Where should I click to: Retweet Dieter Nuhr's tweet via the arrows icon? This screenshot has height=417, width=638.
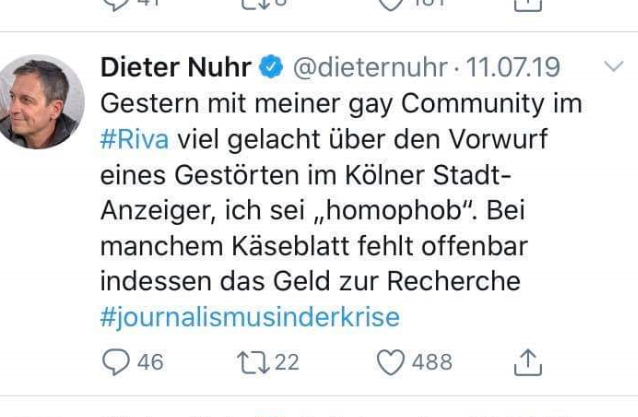[x=254, y=361]
